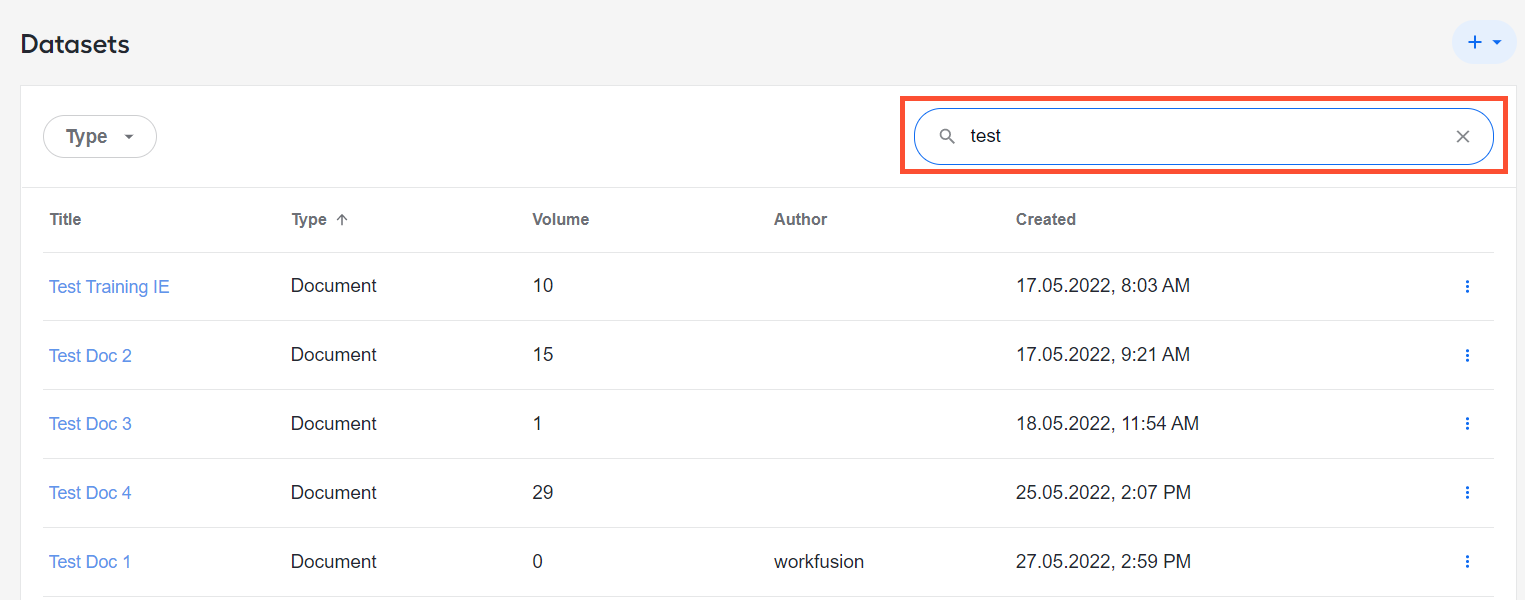Open the Test Doc 4 dataset

tap(90, 493)
